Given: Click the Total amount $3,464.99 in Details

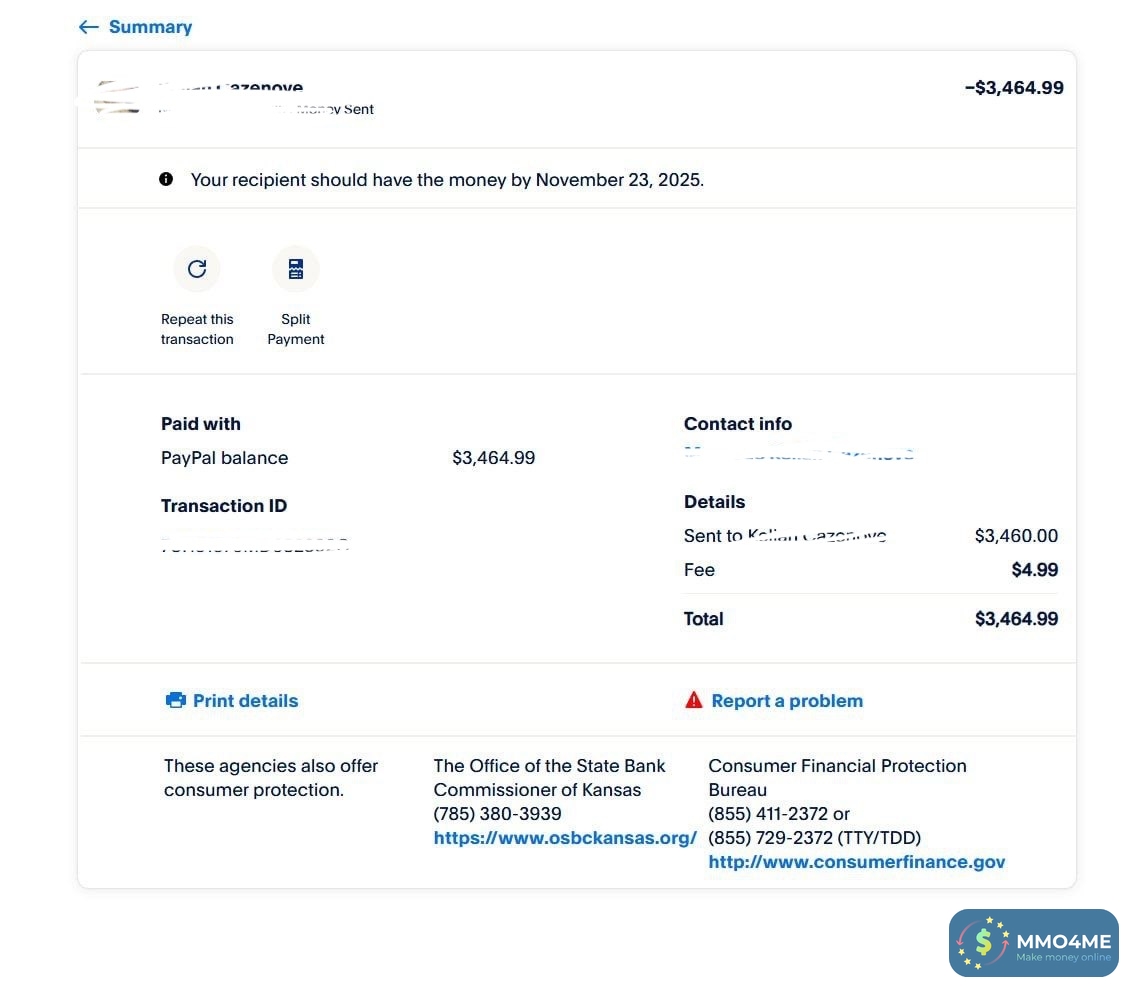Looking at the screenshot, I should click(x=1016, y=619).
